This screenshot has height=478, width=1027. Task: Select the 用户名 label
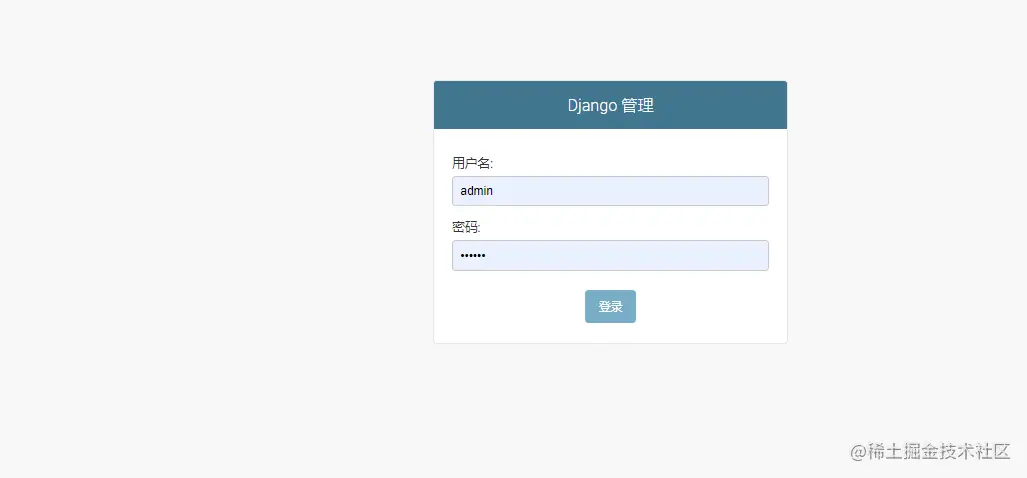coord(472,163)
